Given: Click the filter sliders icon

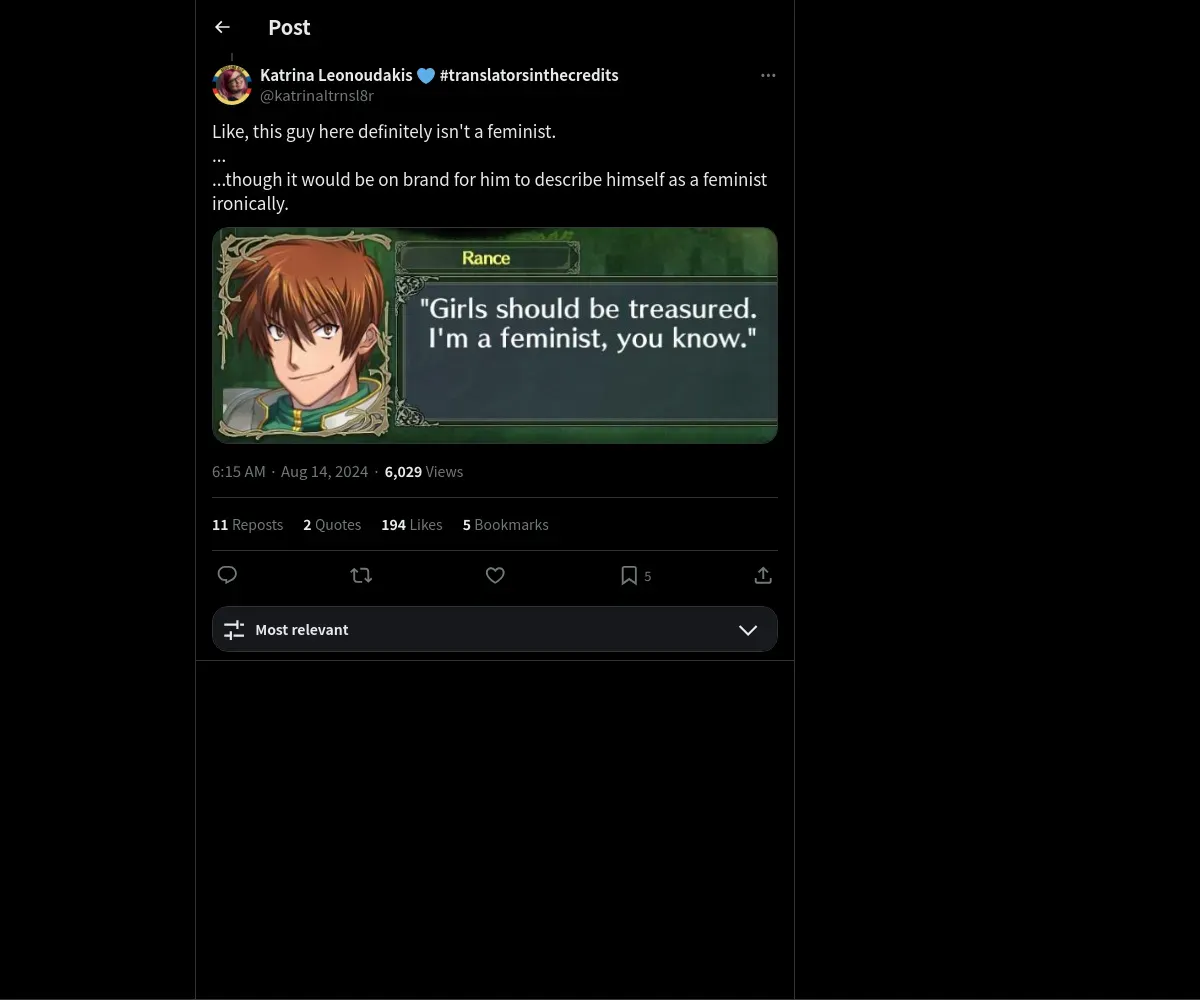Looking at the screenshot, I should 234,630.
